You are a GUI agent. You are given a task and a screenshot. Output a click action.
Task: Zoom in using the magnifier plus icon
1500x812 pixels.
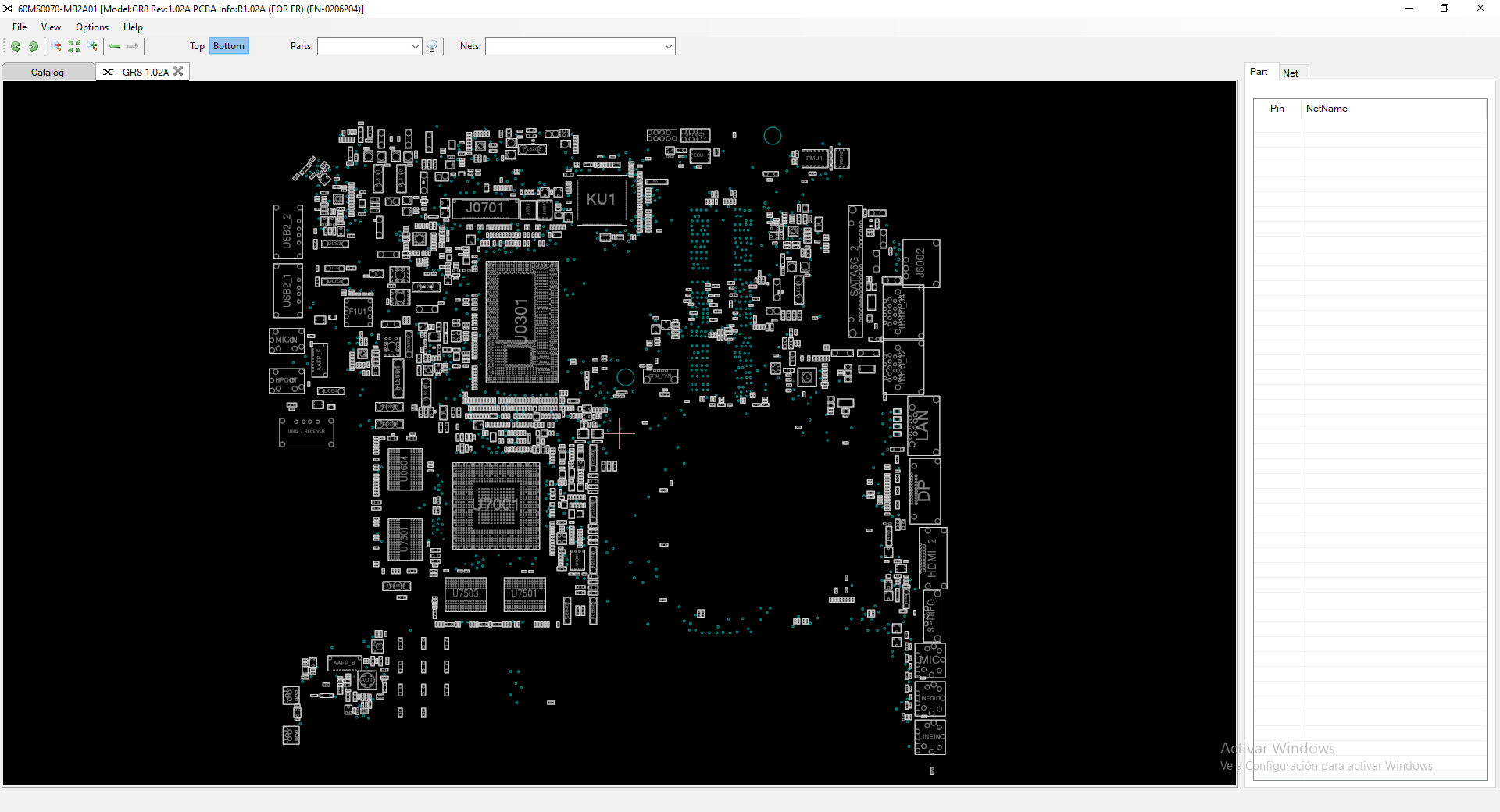(92, 47)
